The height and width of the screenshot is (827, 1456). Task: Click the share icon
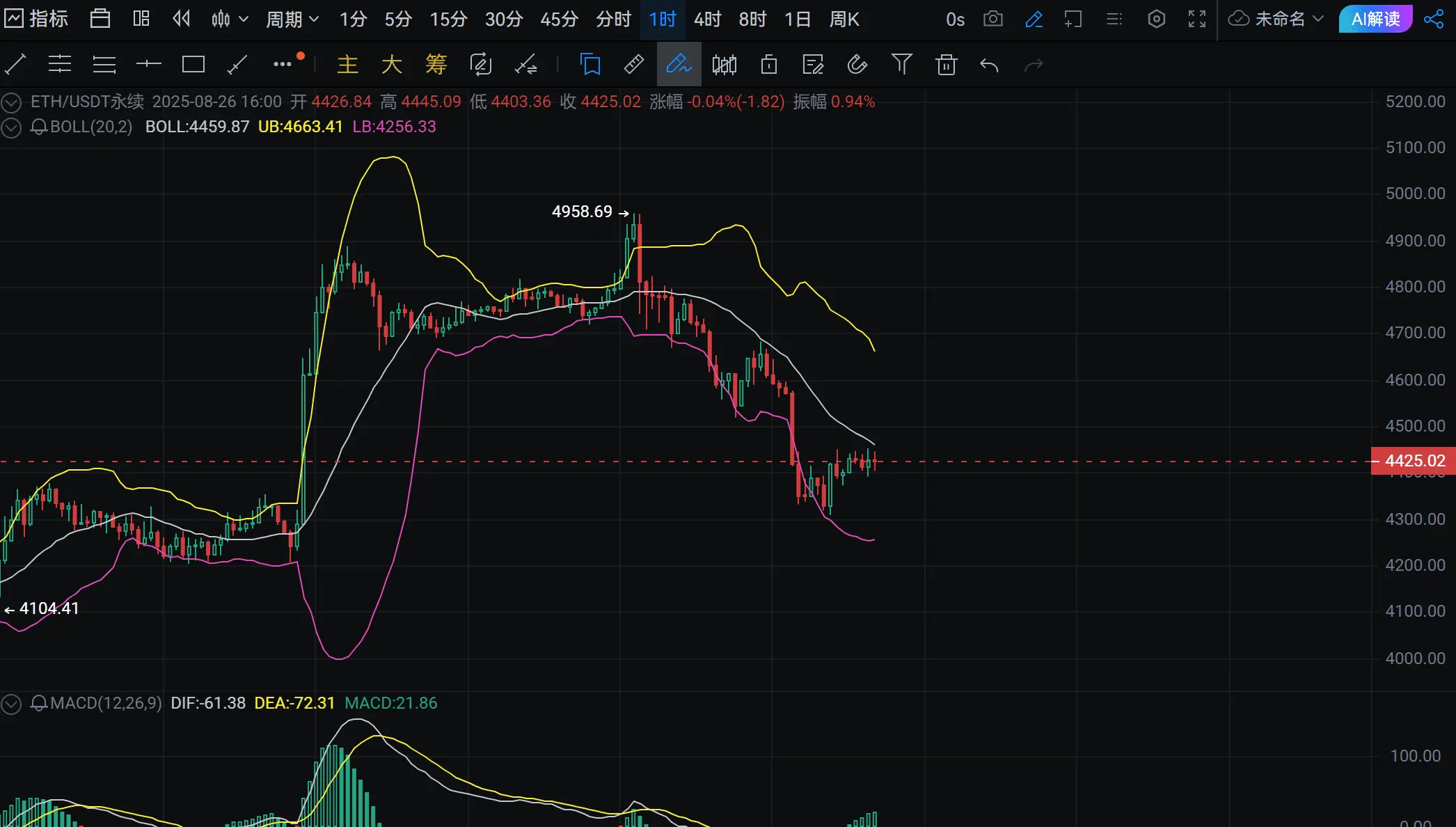pos(1434,19)
